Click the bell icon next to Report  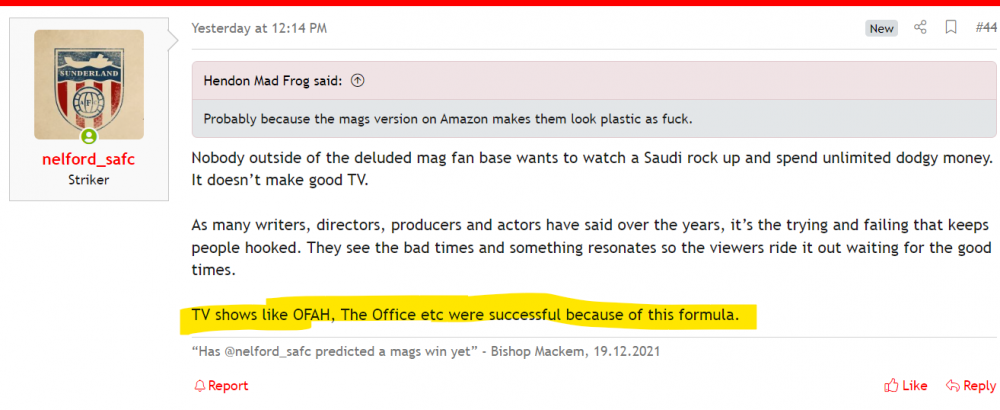point(199,385)
